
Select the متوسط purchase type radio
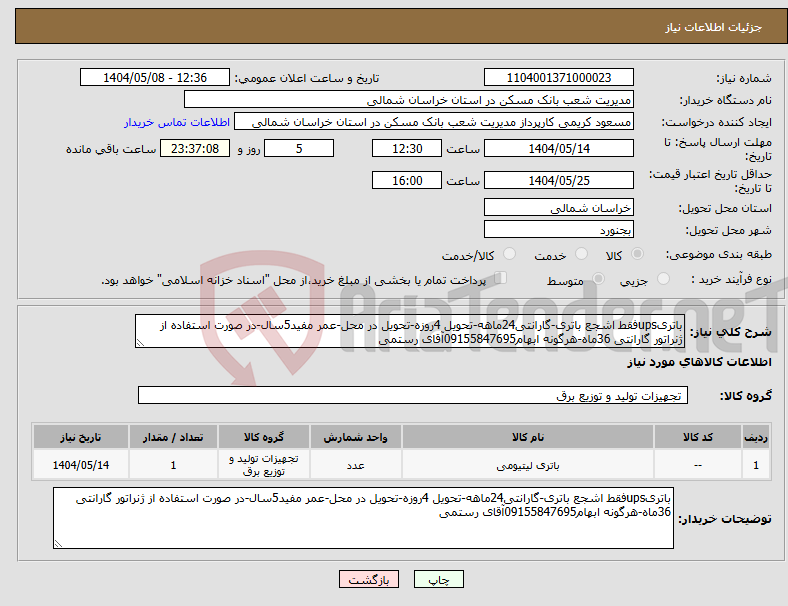598,279
